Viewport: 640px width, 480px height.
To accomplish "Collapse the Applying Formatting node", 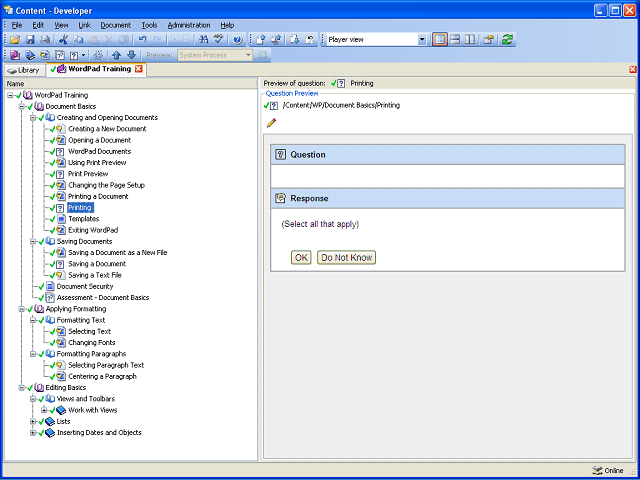I will (x=22, y=309).
